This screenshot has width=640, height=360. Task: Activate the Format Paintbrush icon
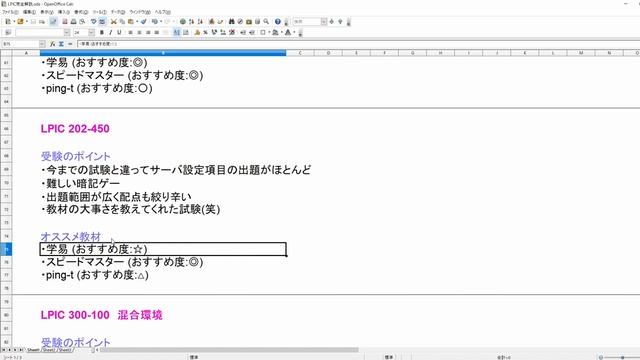(x=143, y=22)
